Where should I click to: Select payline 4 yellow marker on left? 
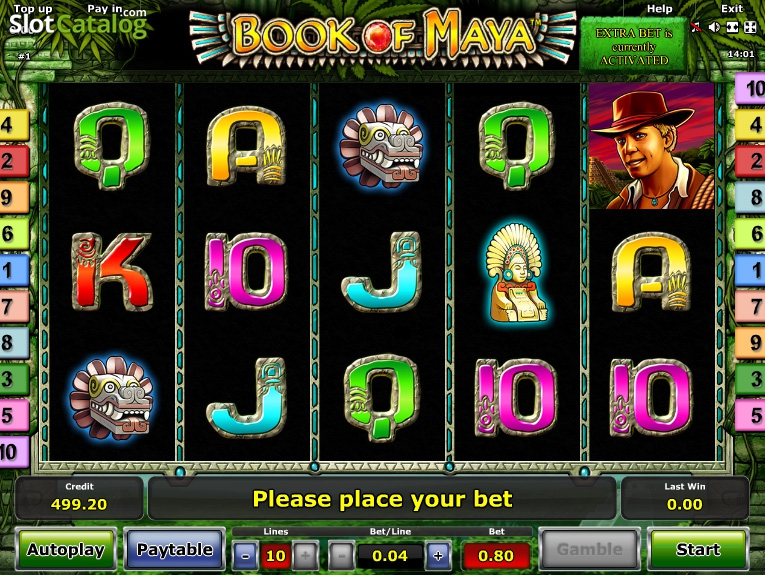(13, 125)
